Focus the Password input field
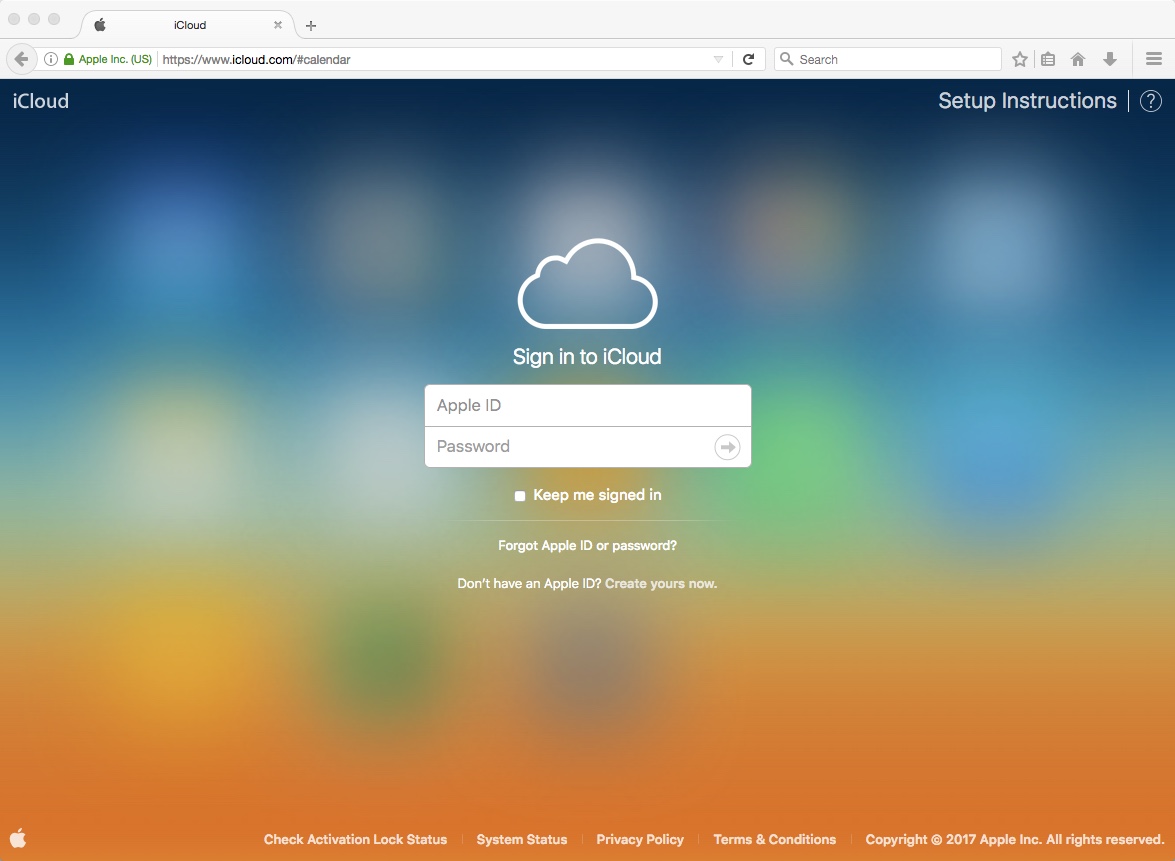1175x861 pixels. [588, 447]
